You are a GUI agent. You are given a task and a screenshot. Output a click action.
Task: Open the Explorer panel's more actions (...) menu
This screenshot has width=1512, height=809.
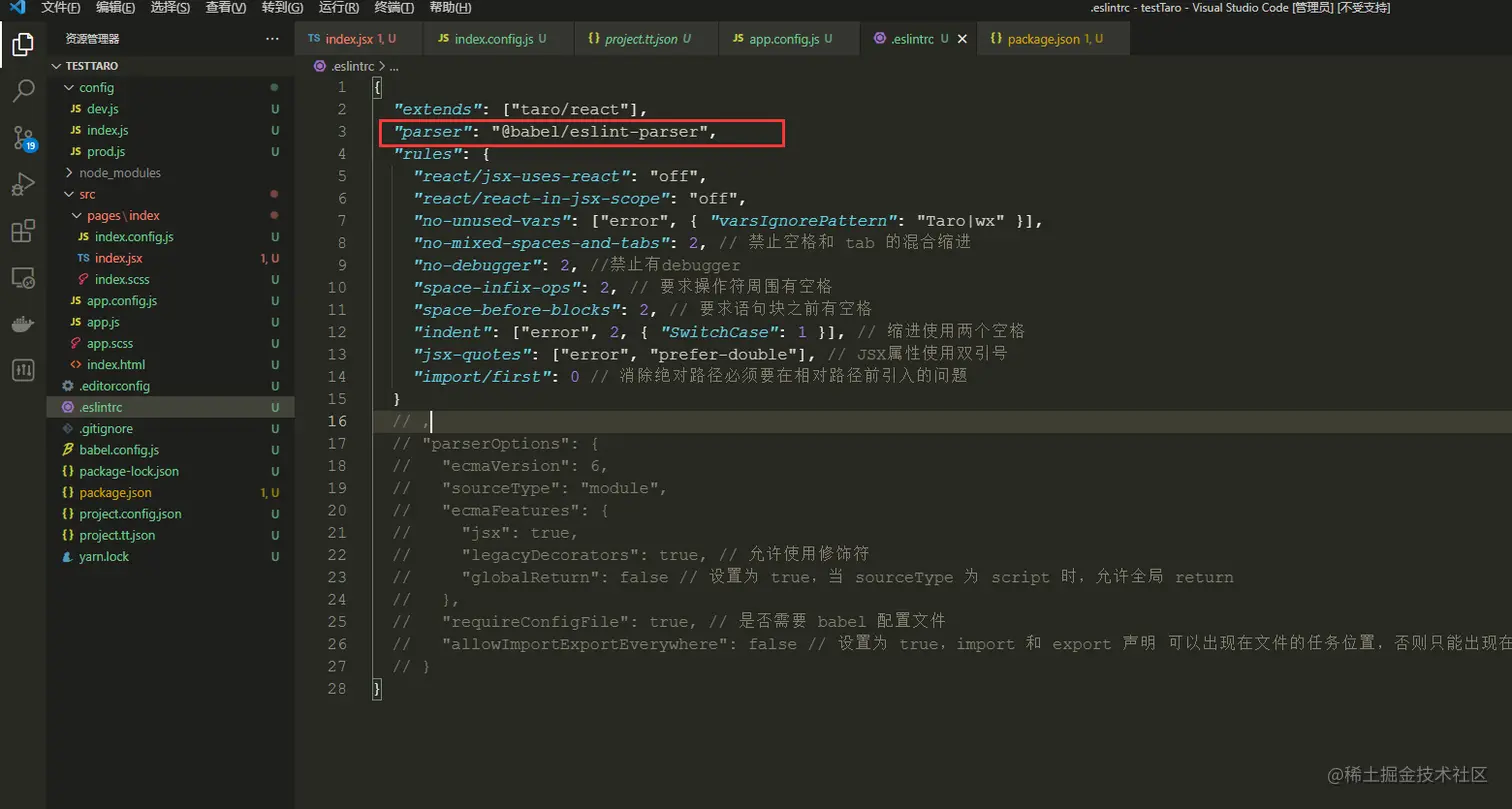[x=273, y=39]
